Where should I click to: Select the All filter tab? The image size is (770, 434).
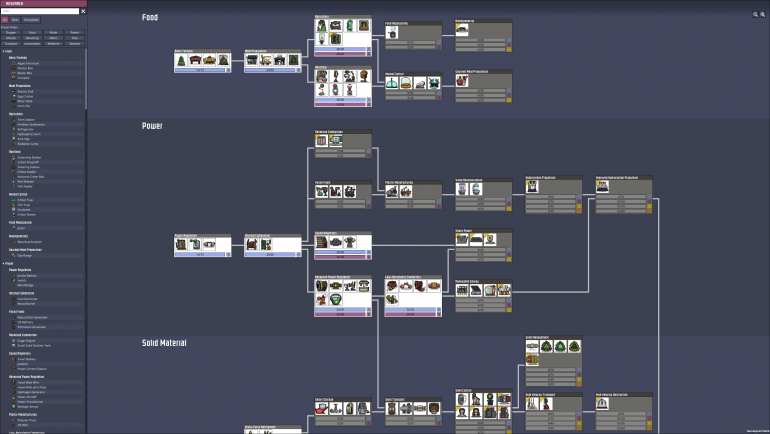(6, 19)
